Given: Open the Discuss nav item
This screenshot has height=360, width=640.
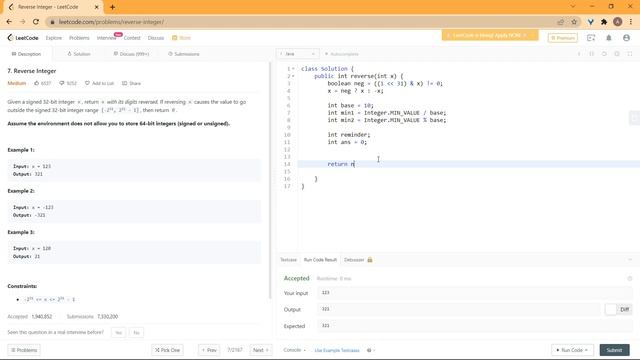Looking at the screenshot, I should click(156, 38).
